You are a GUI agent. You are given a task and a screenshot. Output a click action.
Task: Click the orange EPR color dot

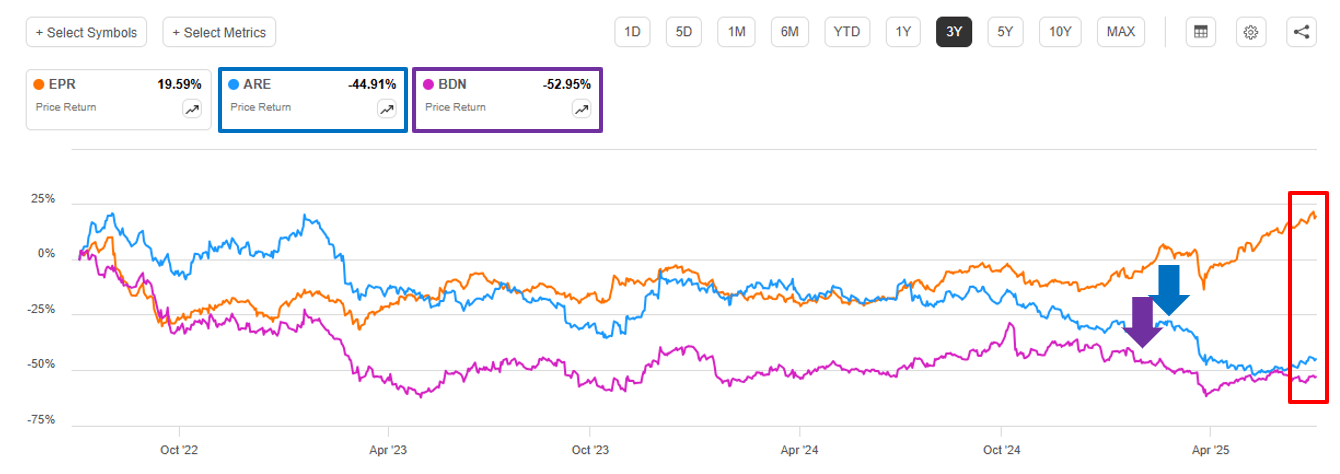pos(39,85)
